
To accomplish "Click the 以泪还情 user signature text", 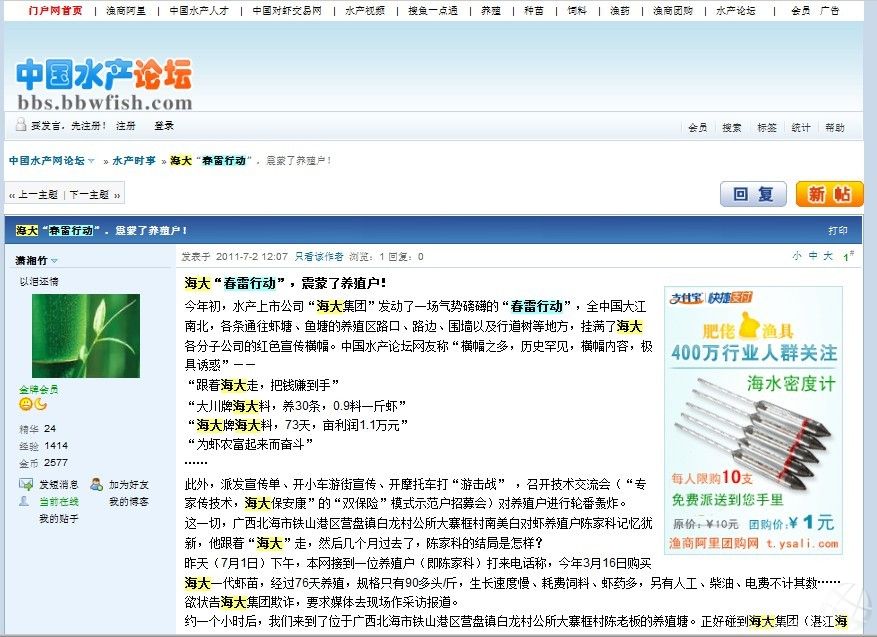I will [x=39, y=281].
